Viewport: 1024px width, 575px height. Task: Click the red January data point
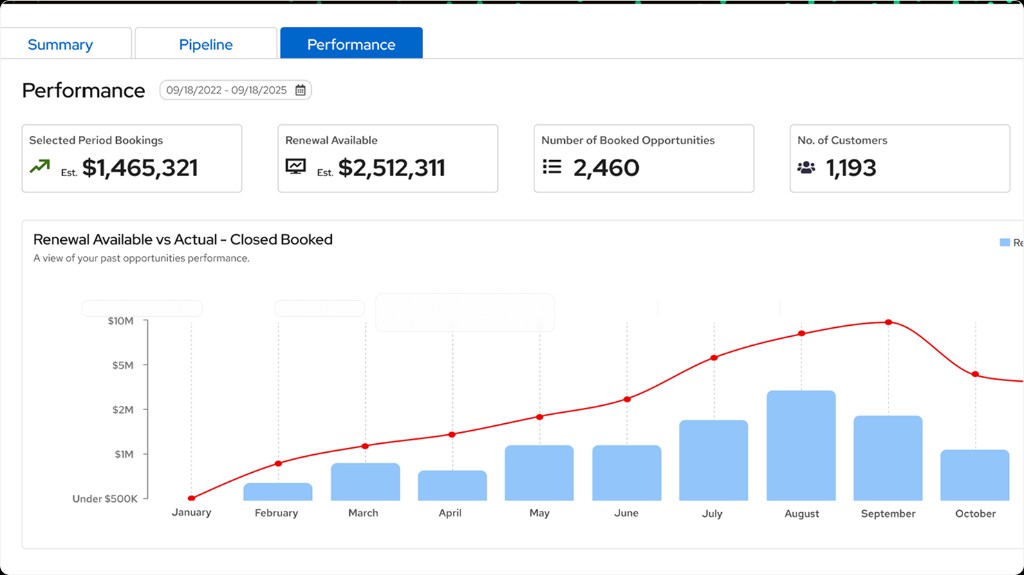click(191, 499)
